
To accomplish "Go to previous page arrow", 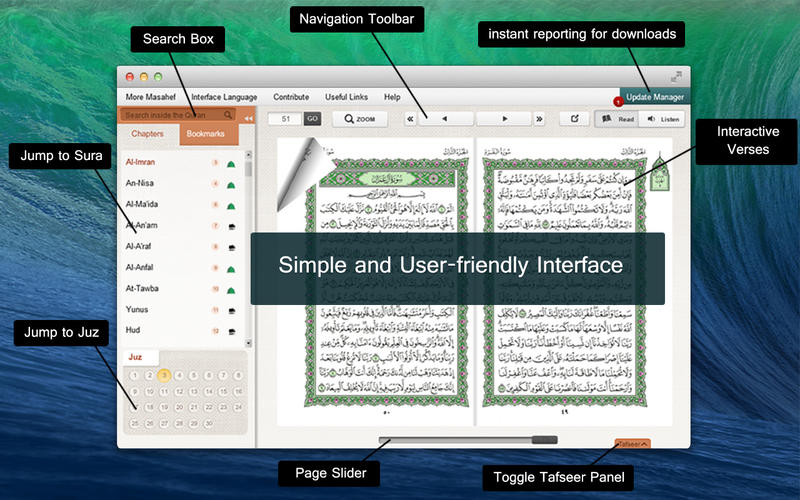I will coord(445,119).
